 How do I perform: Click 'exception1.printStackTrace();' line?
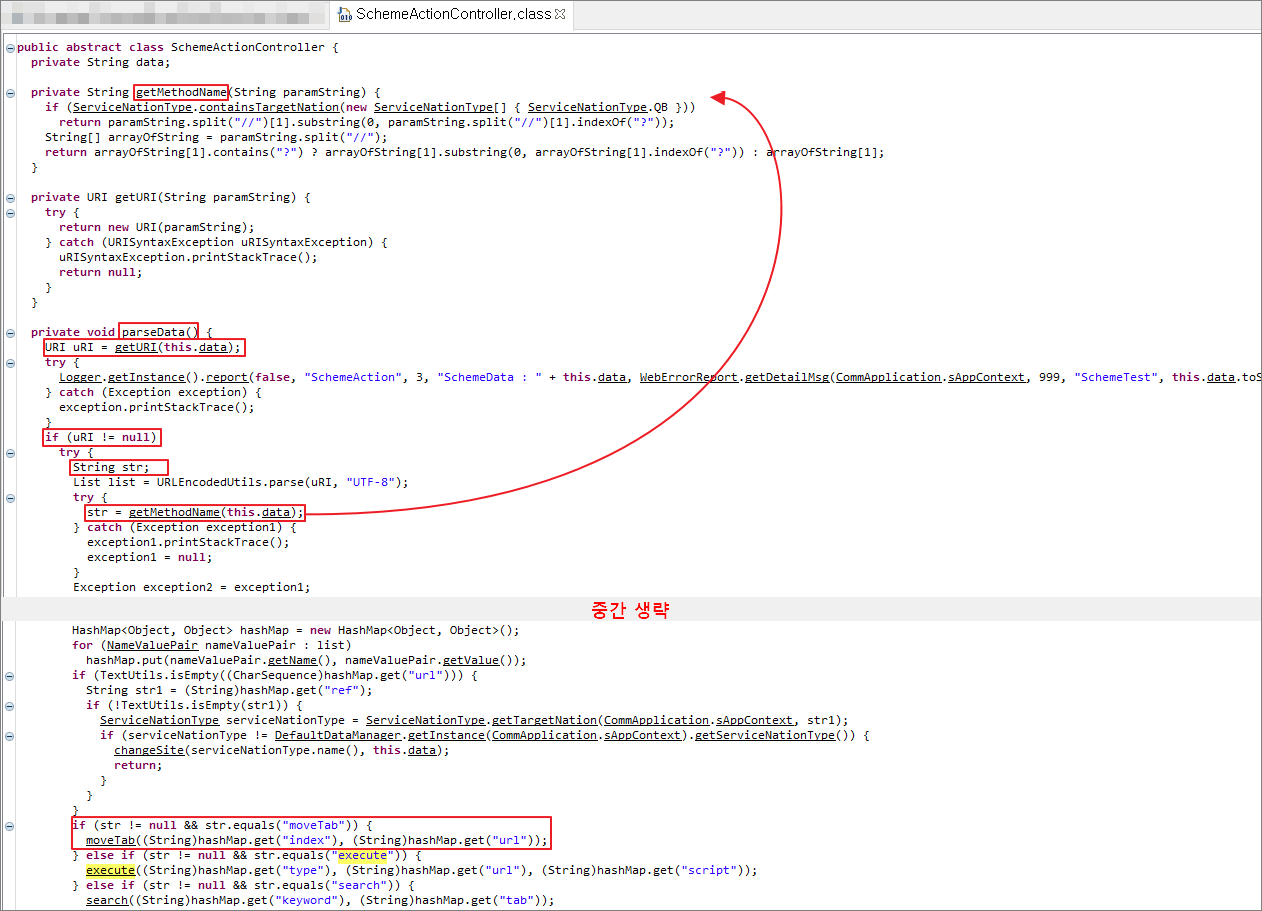point(188,542)
